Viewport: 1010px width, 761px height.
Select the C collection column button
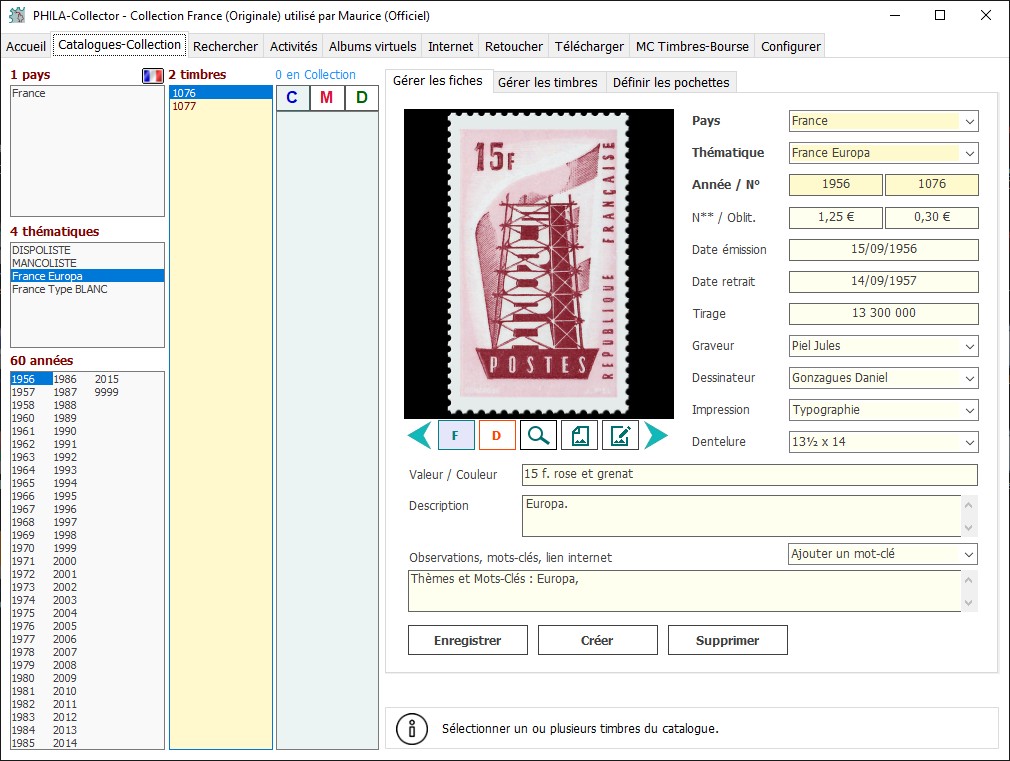pos(292,98)
